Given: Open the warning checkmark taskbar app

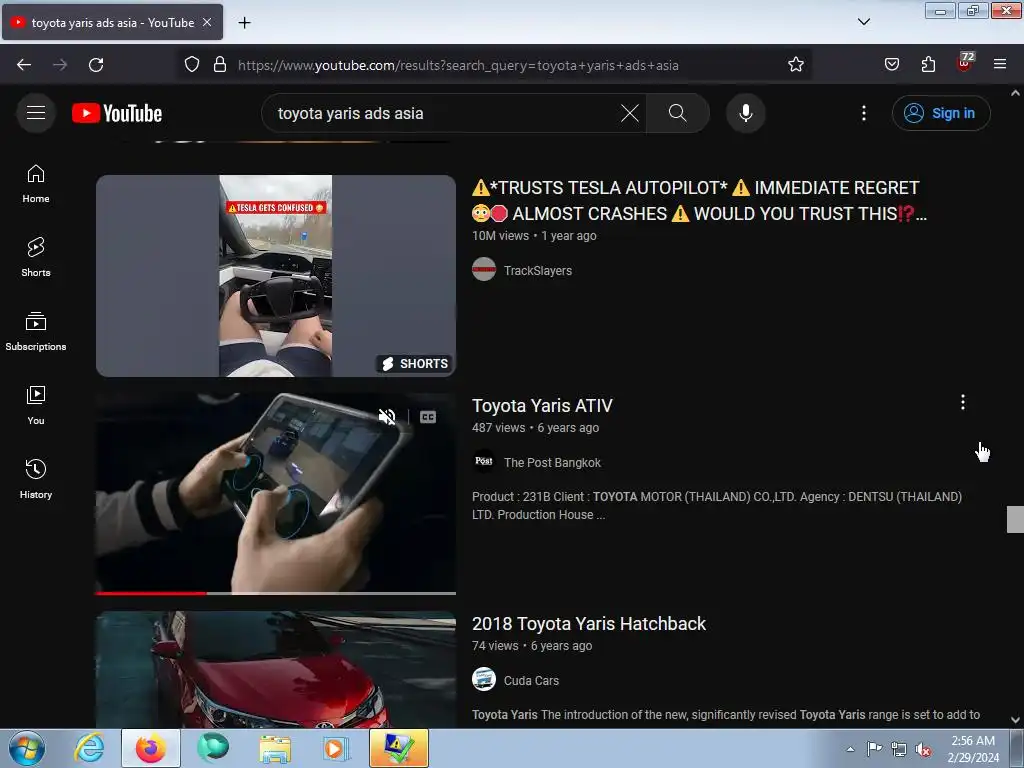Looking at the screenshot, I should click(398, 748).
